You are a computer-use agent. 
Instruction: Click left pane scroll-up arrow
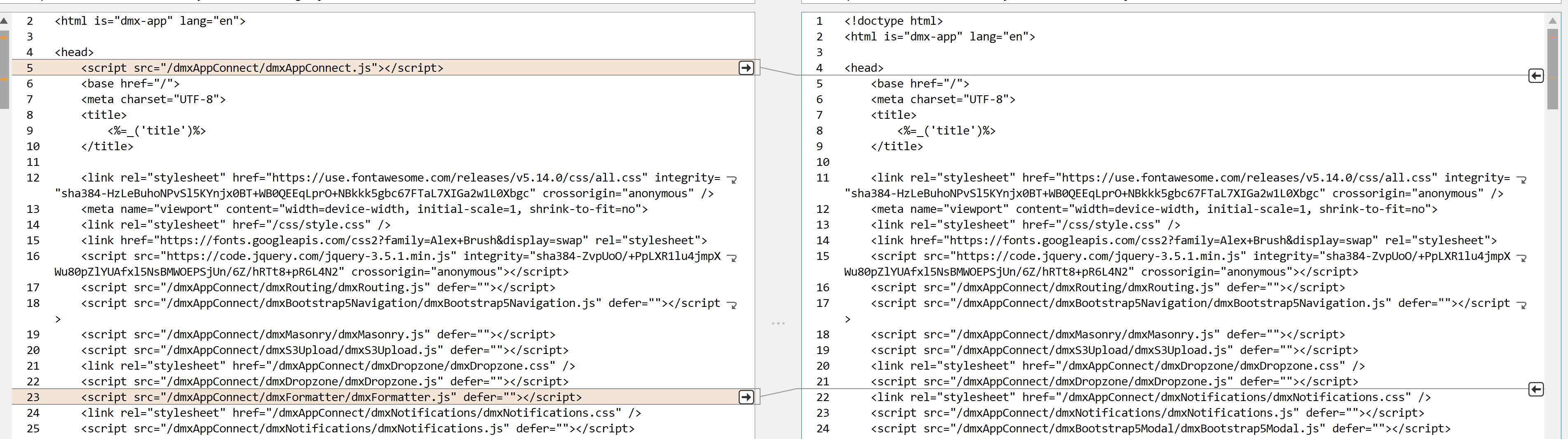tap(4, 21)
